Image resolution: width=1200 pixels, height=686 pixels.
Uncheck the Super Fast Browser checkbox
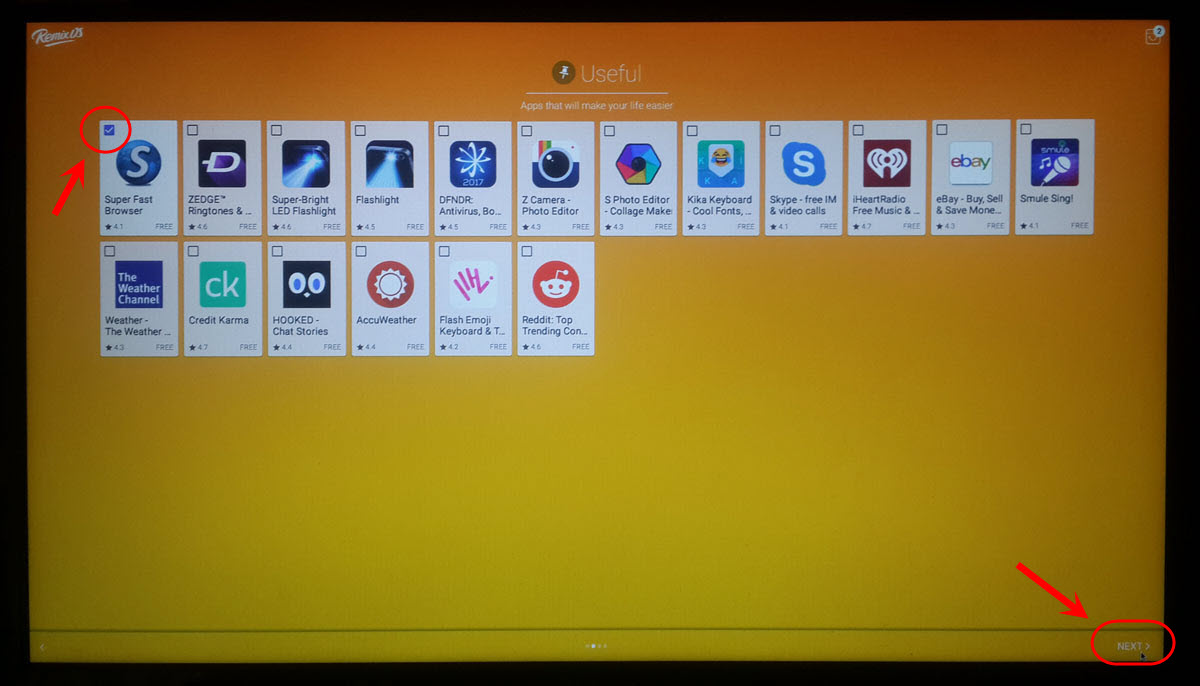(x=109, y=130)
